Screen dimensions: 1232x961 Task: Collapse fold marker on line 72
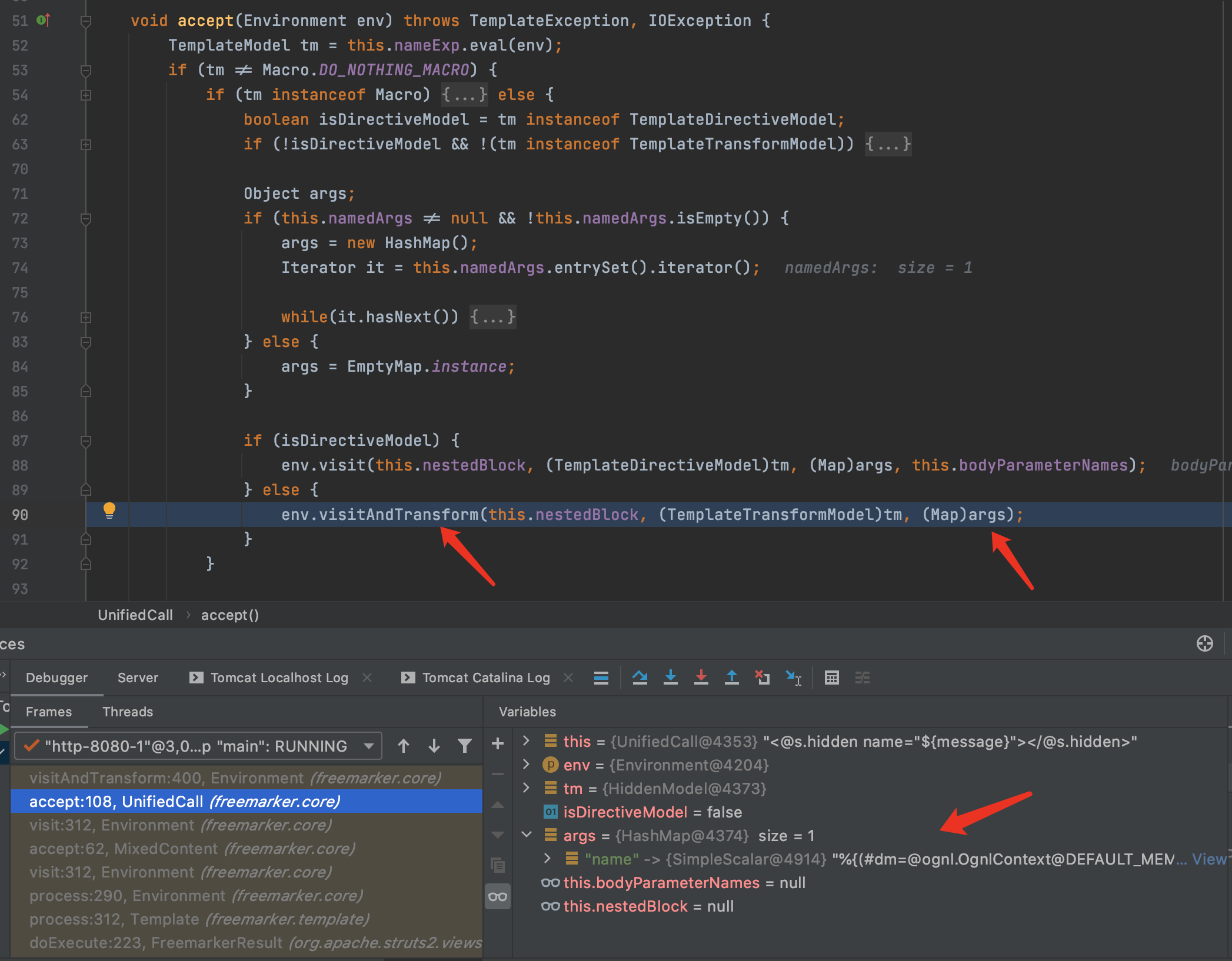coord(86,219)
